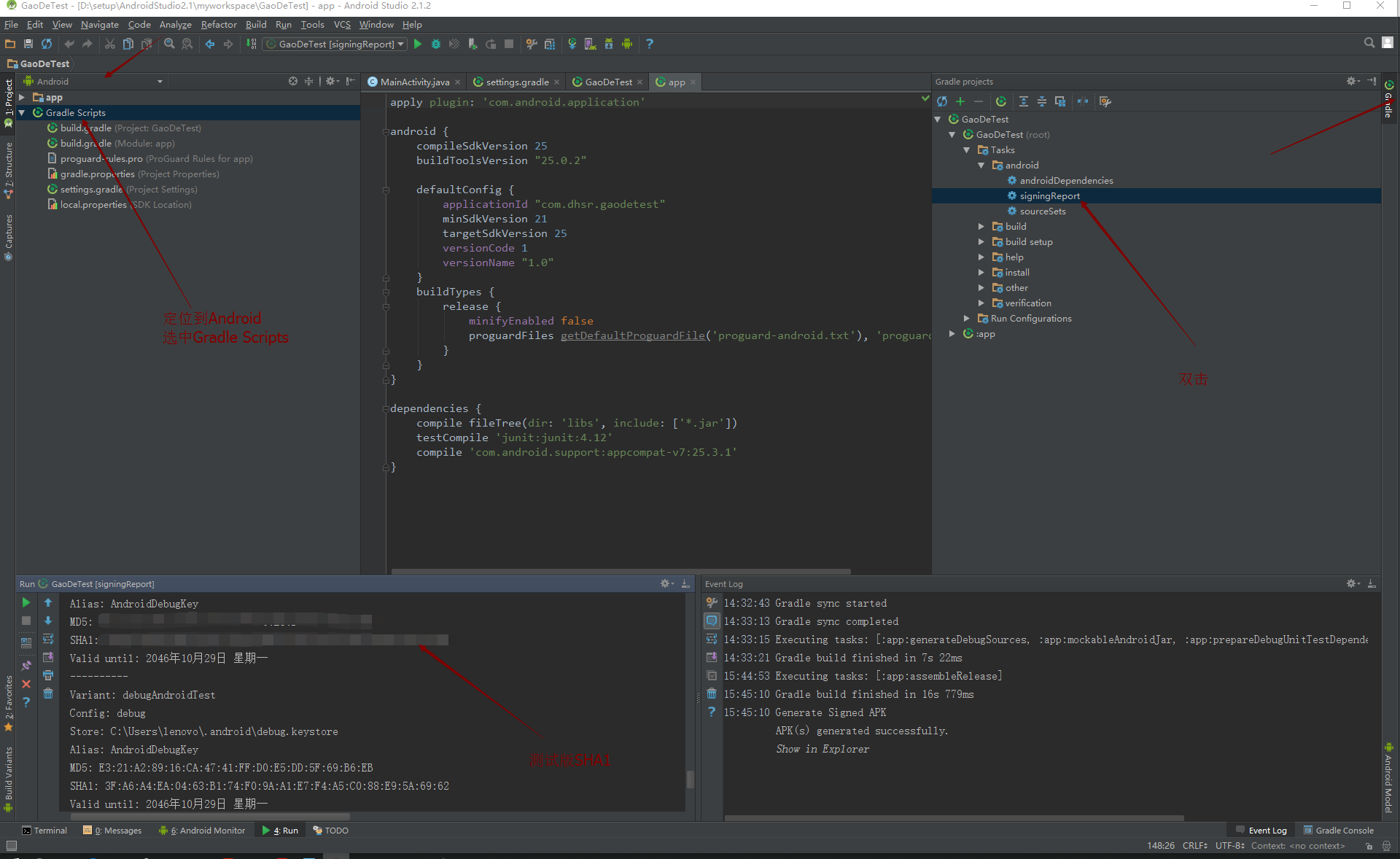Rerun green arrow in Run panel
This screenshot has width=1400, height=859.
point(26,602)
